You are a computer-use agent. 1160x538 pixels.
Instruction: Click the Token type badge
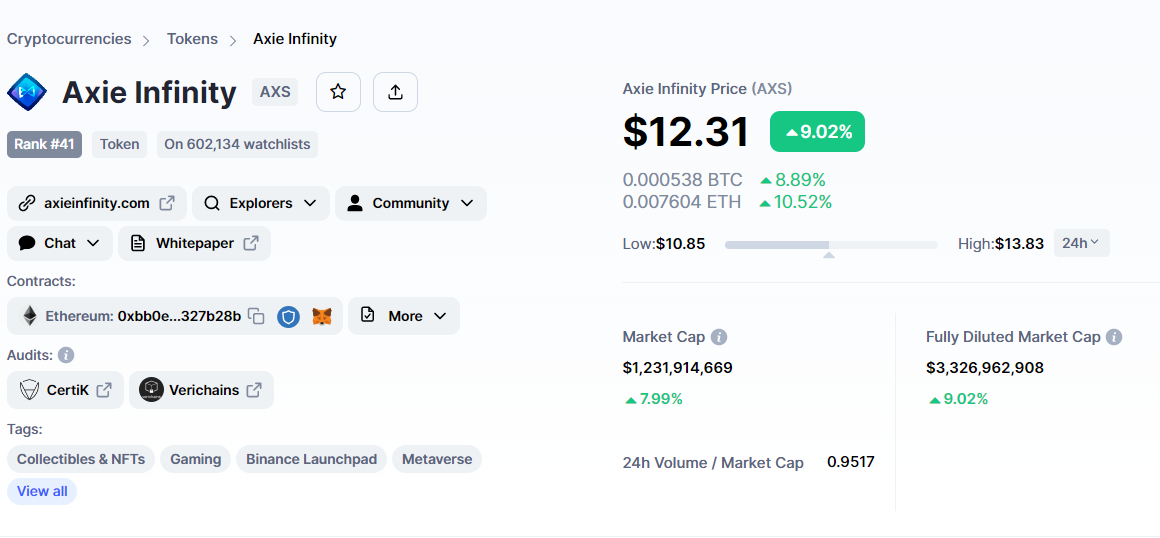(120, 144)
